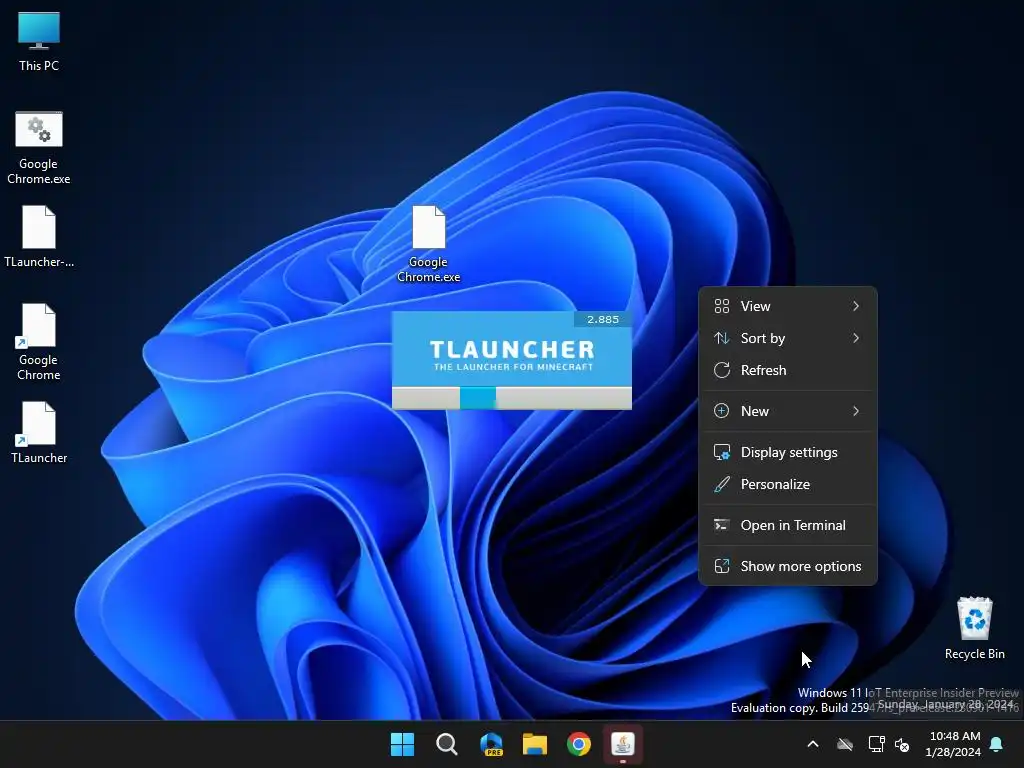This screenshot has height=768, width=1024.
Task: Select the TLauncher shortcut icon
Action: [39, 432]
